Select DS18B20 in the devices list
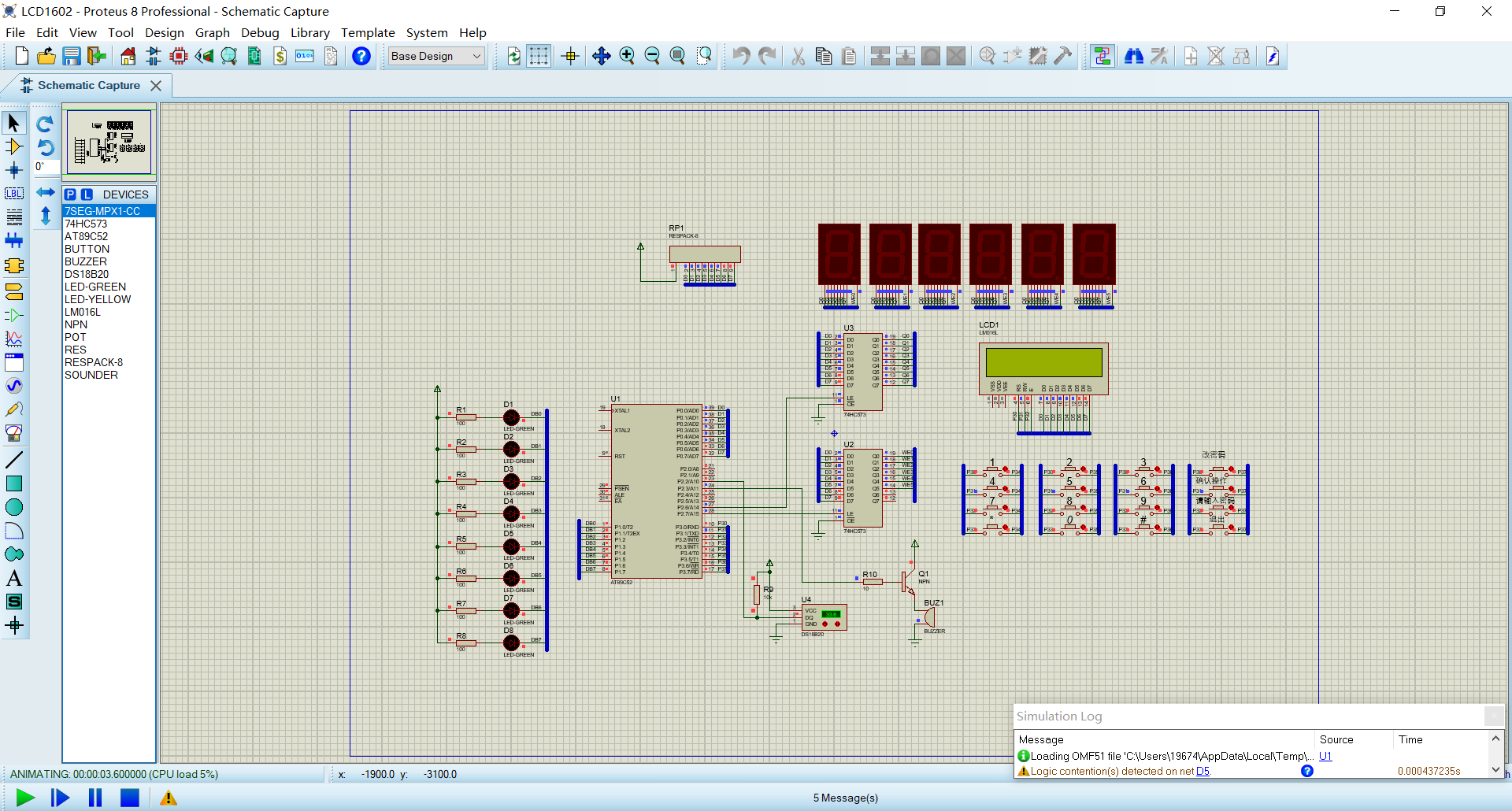The width and height of the screenshot is (1512, 811). (x=87, y=274)
